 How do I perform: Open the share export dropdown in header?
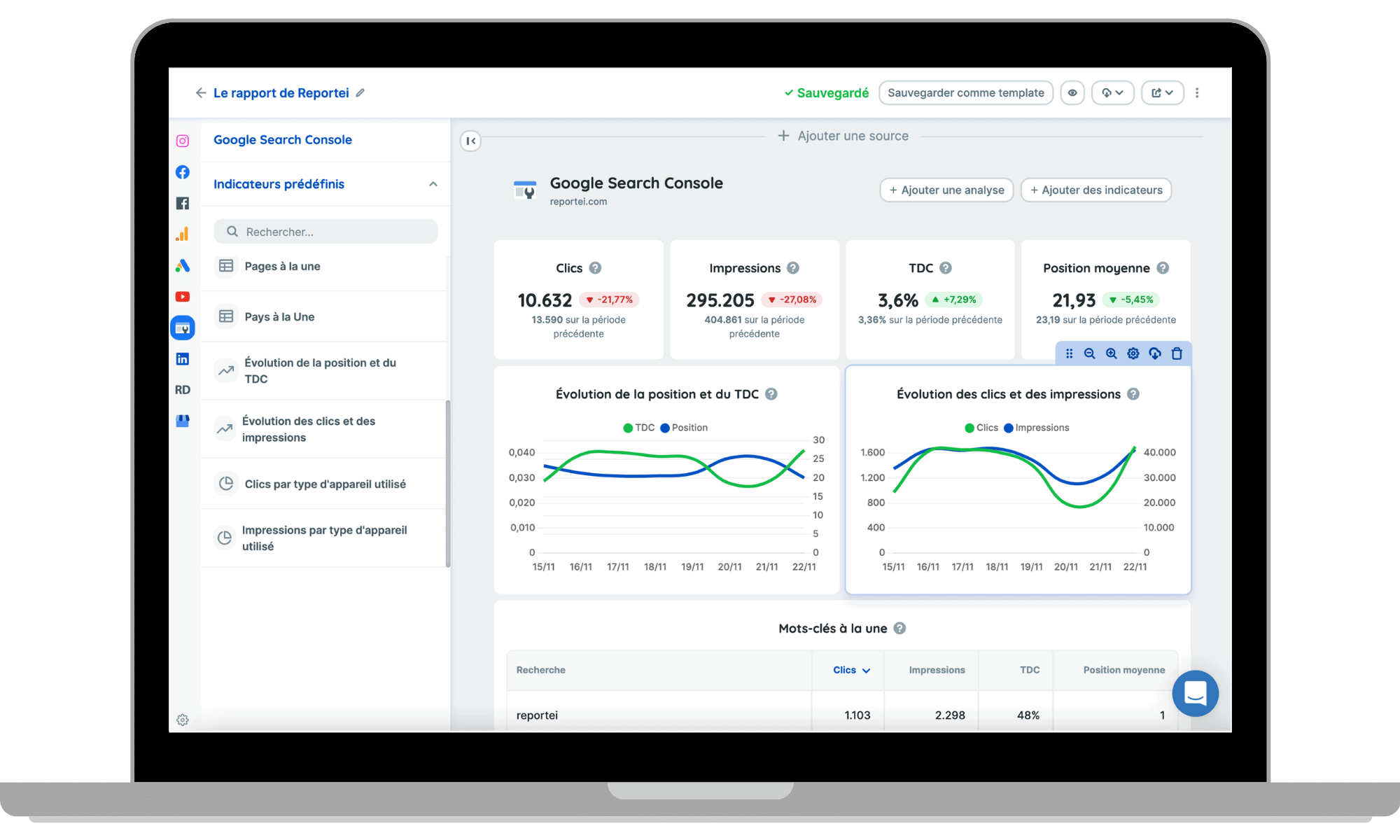point(1162,92)
